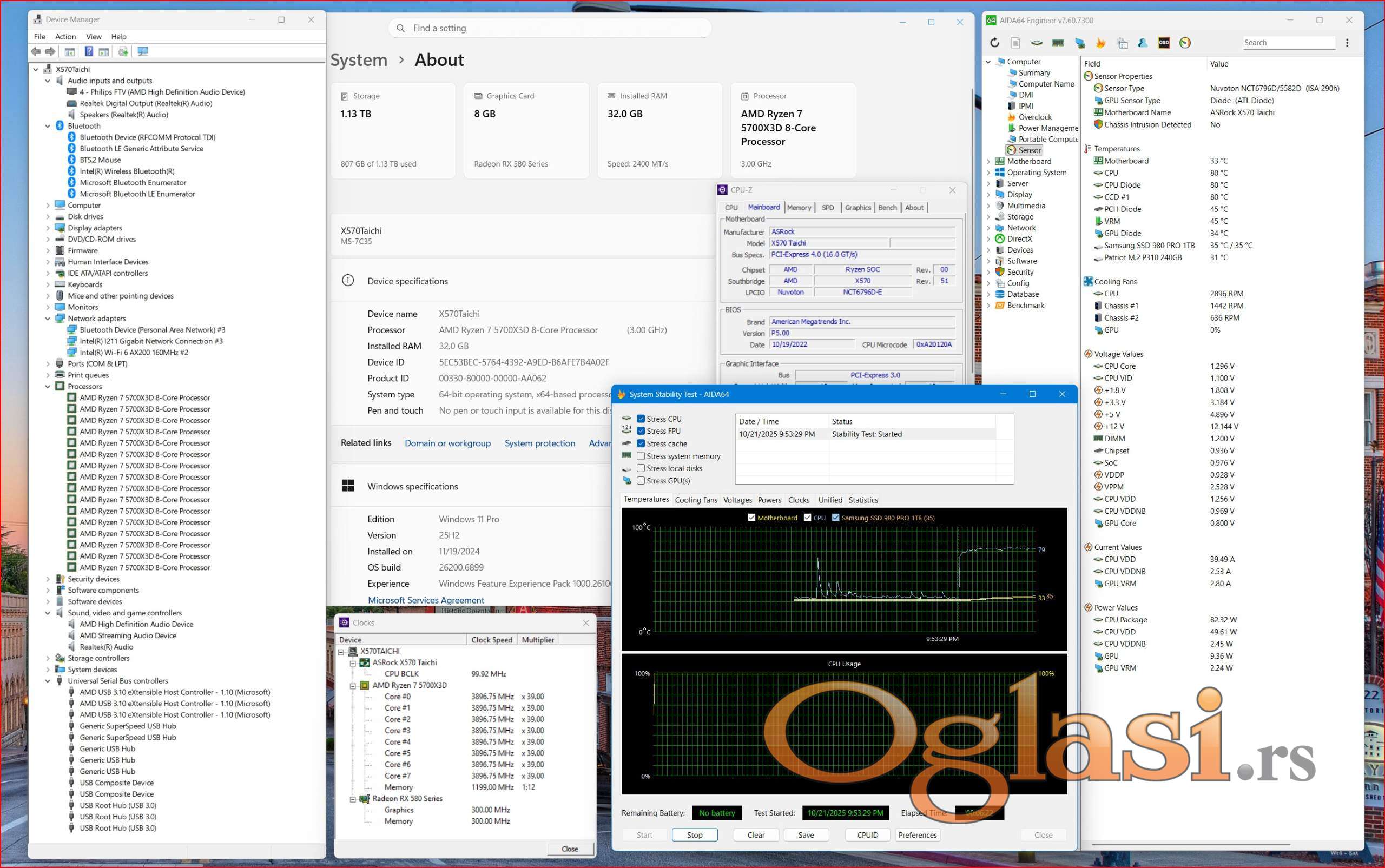
Task: Click the gauge SensorPanel icon
Action: click(1185, 43)
